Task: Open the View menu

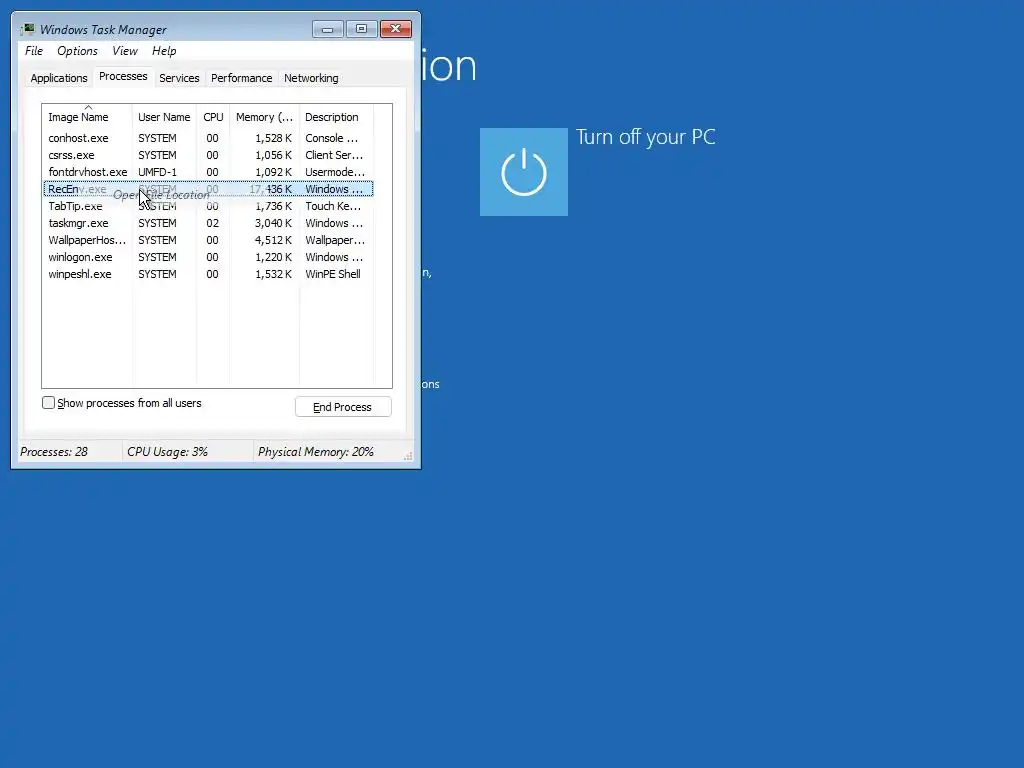Action: (x=125, y=51)
